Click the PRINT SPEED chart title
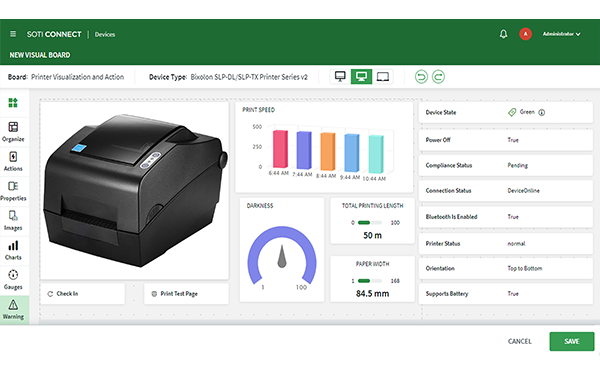 (259, 110)
